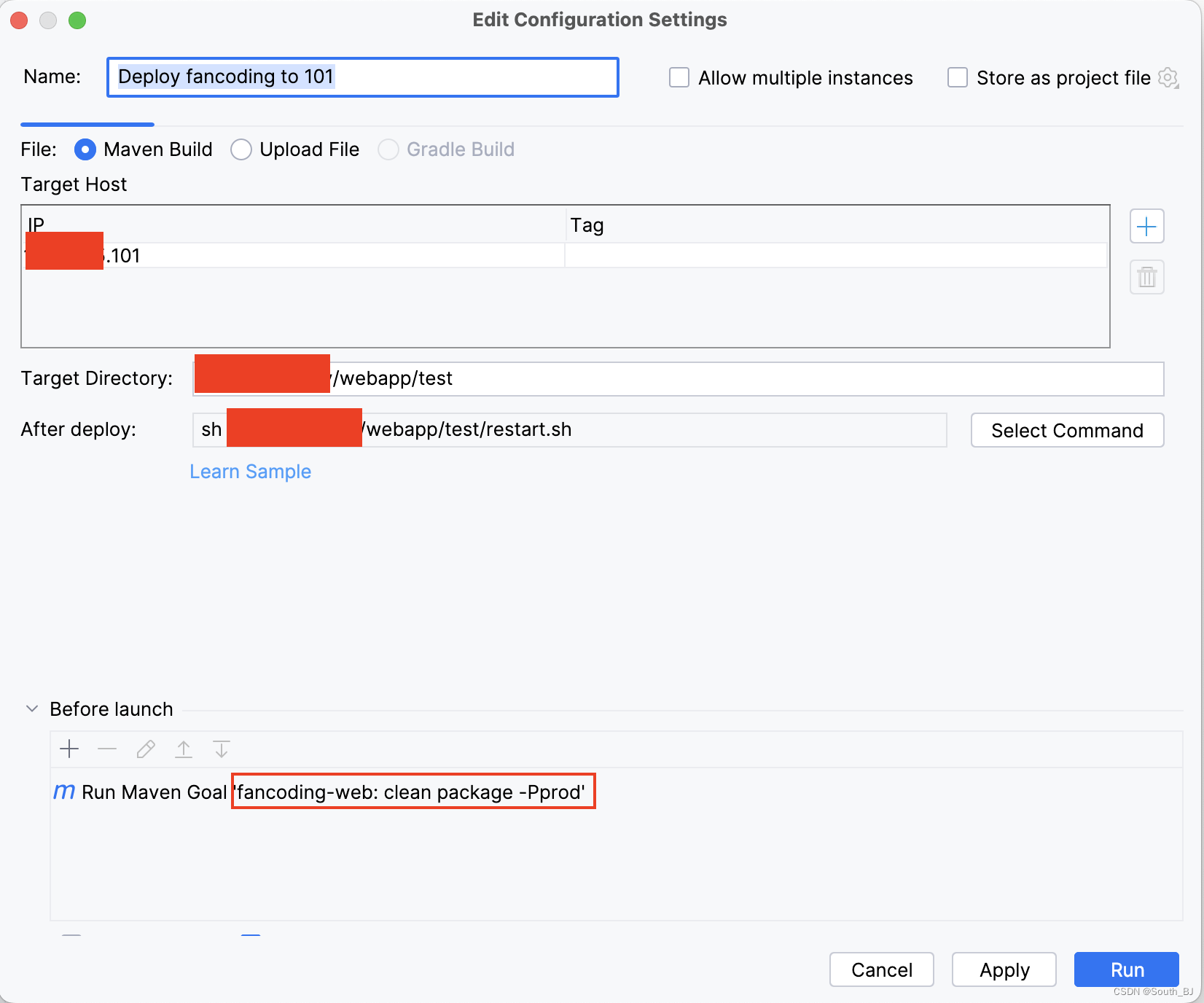Click the Run button
This screenshot has width=1204, height=1003.
click(1127, 969)
